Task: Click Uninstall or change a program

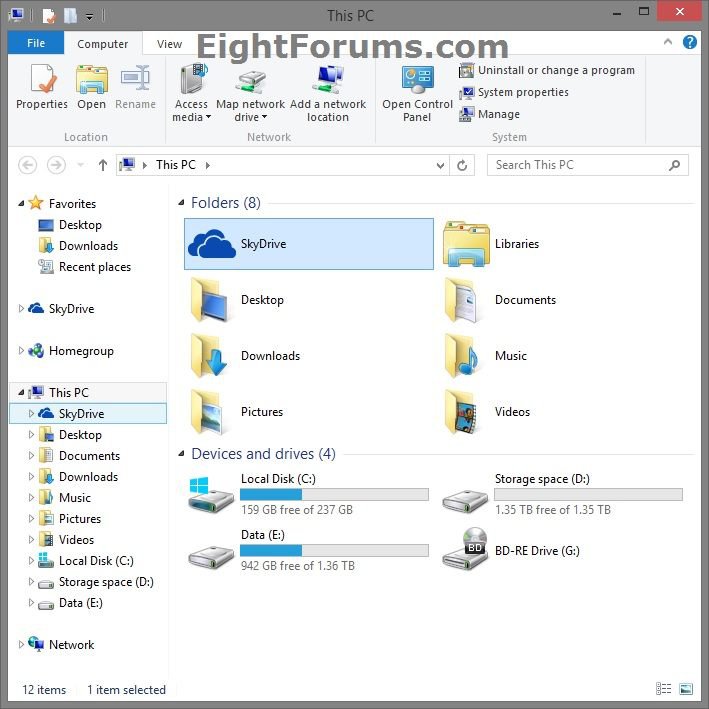Action: [x=547, y=70]
